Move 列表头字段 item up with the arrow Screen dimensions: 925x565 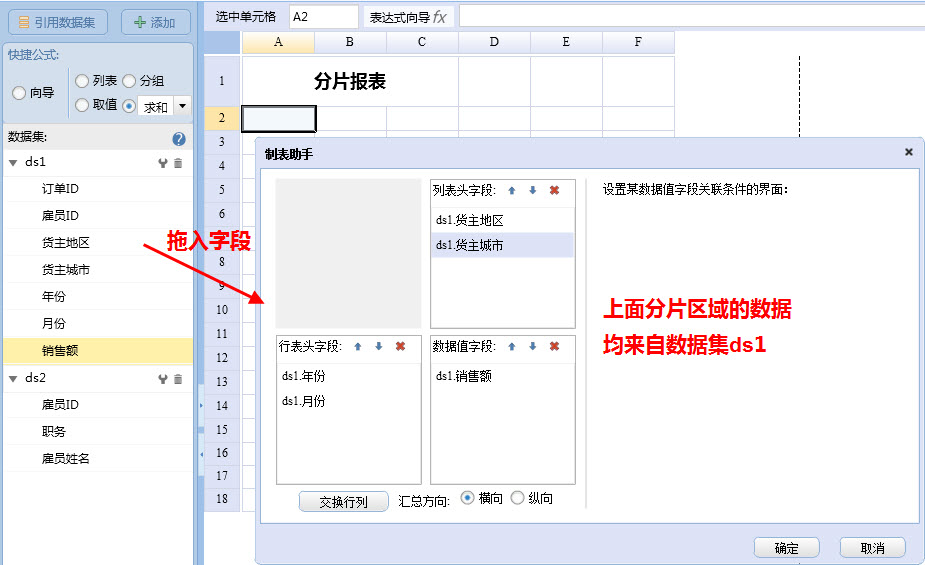512,190
